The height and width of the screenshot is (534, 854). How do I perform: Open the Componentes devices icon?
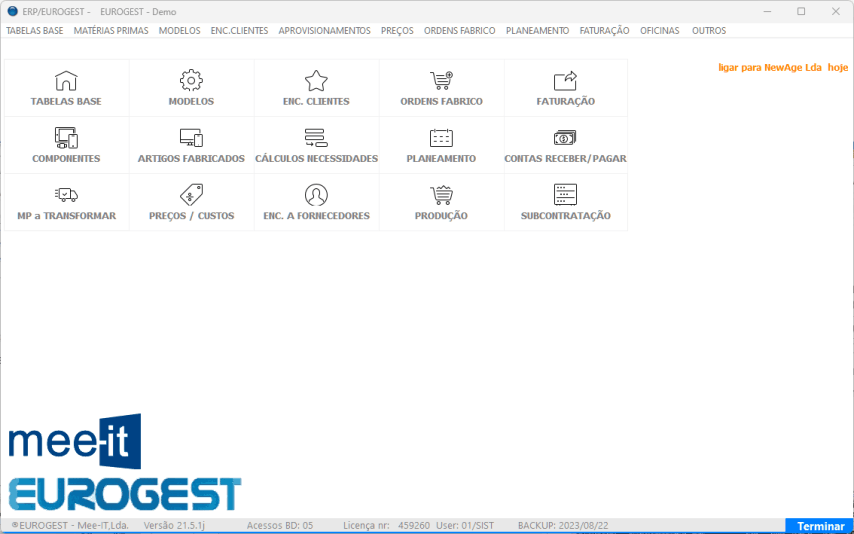click(66, 138)
